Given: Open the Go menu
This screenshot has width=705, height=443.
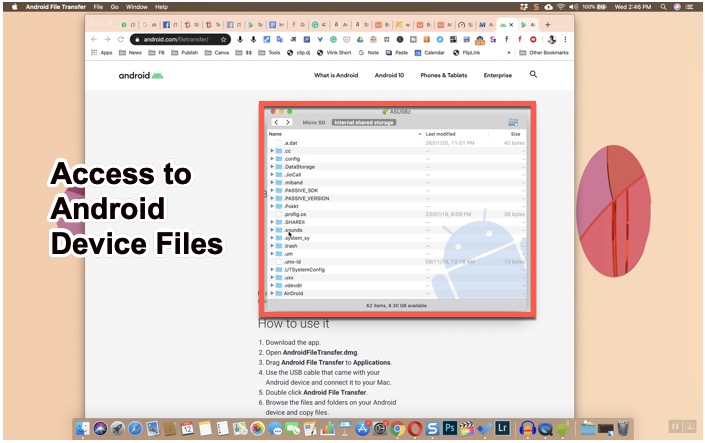Looking at the screenshot, I should (115, 7).
